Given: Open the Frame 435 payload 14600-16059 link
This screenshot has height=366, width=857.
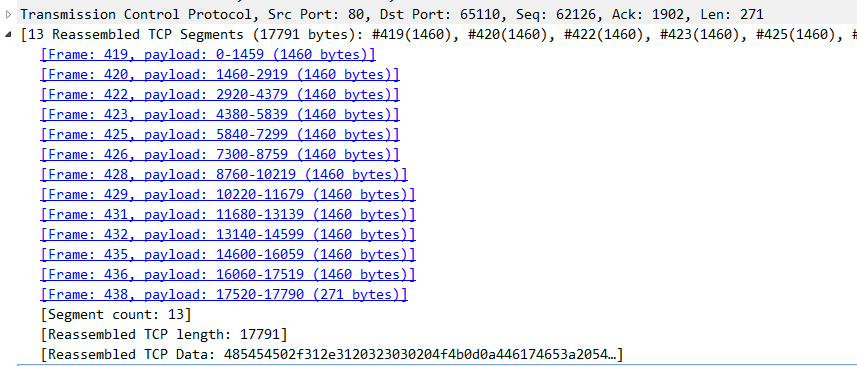Looking at the screenshot, I should click(228, 255).
